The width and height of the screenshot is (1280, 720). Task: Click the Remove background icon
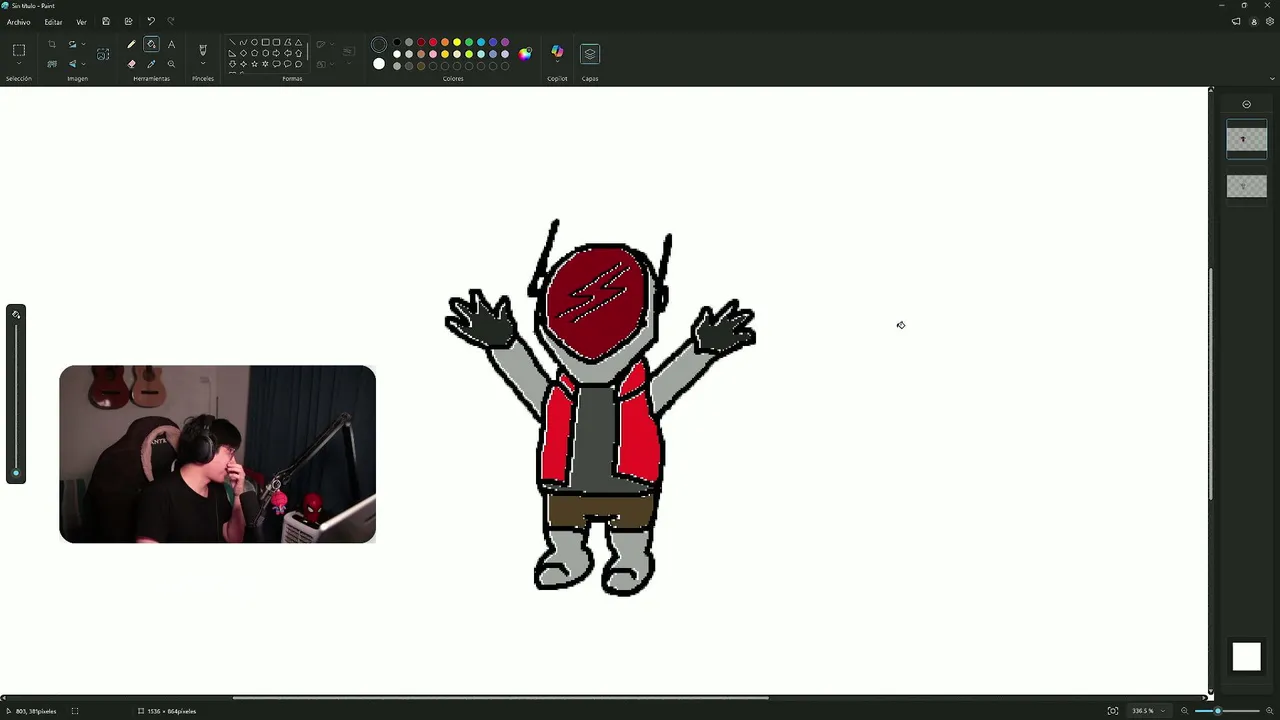[103, 54]
